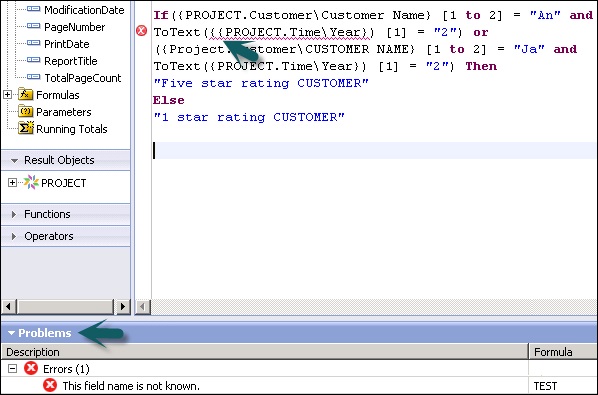The height and width of the screenshot is (395, 598).
Task: Select PrintDate in the field tree
Action: tap(67, 44)
